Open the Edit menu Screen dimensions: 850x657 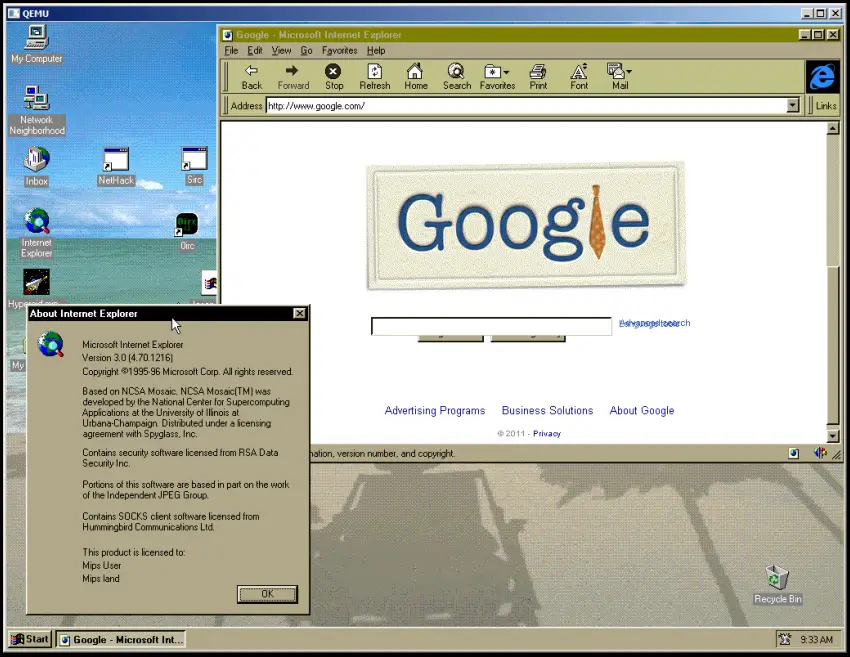coord(255,50)
